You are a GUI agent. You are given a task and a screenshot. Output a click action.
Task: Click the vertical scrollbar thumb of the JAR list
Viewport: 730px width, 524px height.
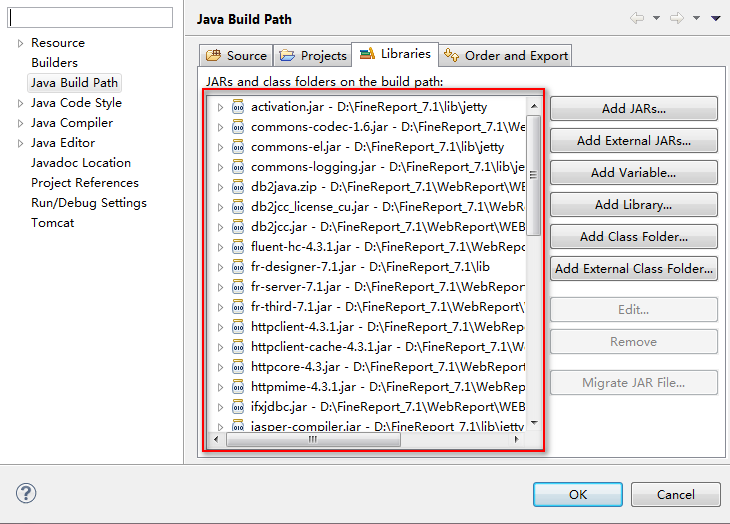[x=534, y=175]
